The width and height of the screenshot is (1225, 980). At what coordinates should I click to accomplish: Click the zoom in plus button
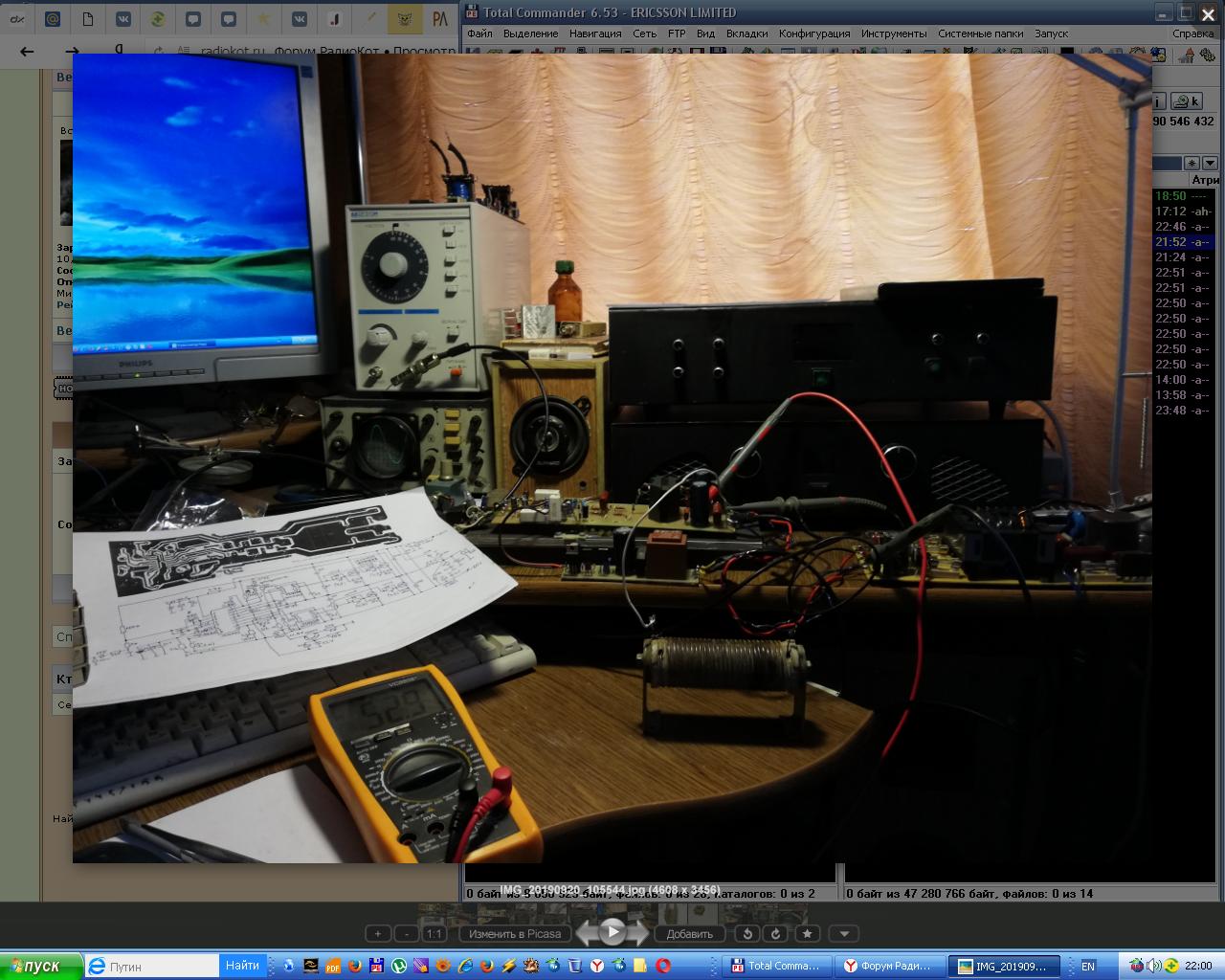click(x=378, y=934)
